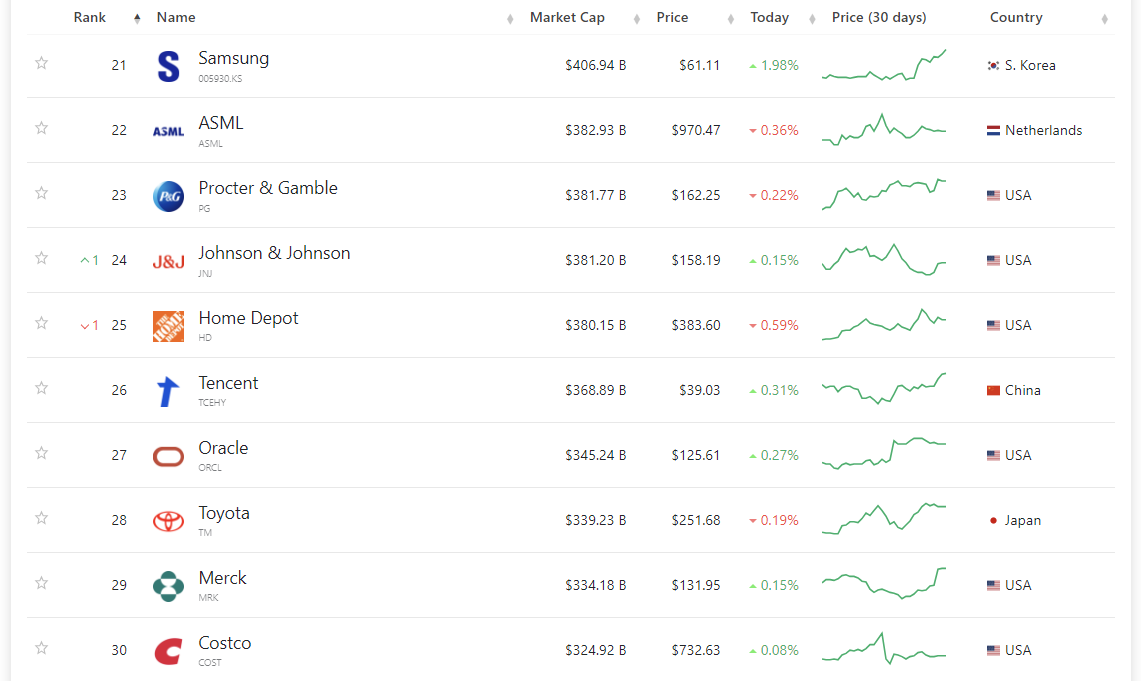Click Merck 30-day price sparkline
Viewport: 1141px width, 681px height.
coord(884,584)
